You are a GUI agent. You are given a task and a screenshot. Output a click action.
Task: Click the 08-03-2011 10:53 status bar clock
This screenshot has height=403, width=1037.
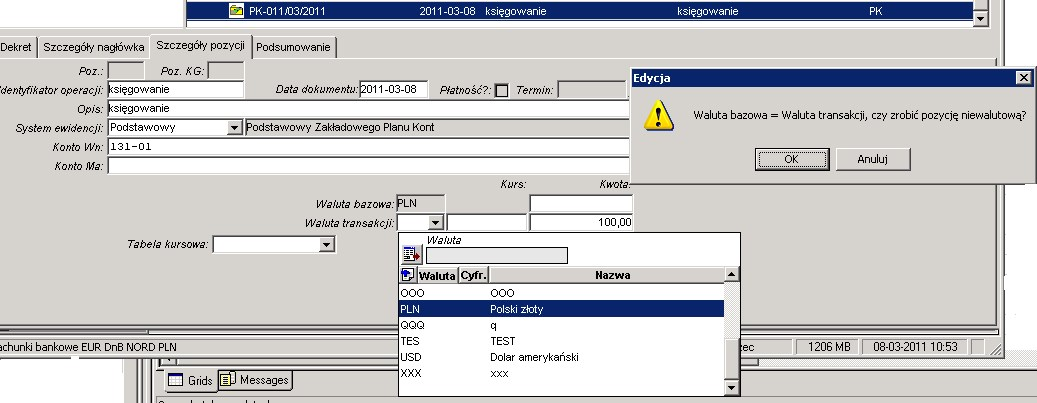[x=915, y=347]
